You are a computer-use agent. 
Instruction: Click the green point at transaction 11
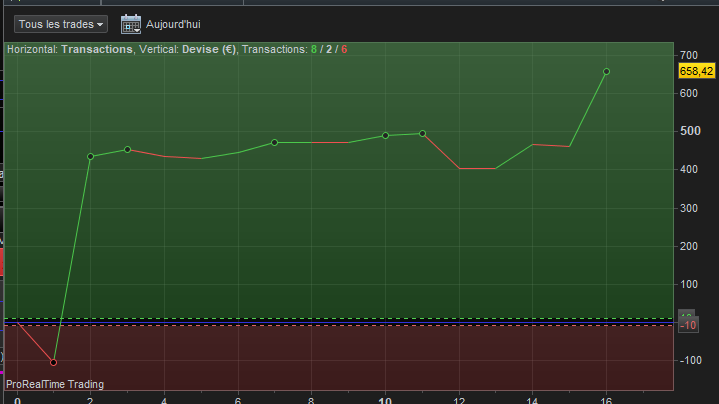point(422,134)
